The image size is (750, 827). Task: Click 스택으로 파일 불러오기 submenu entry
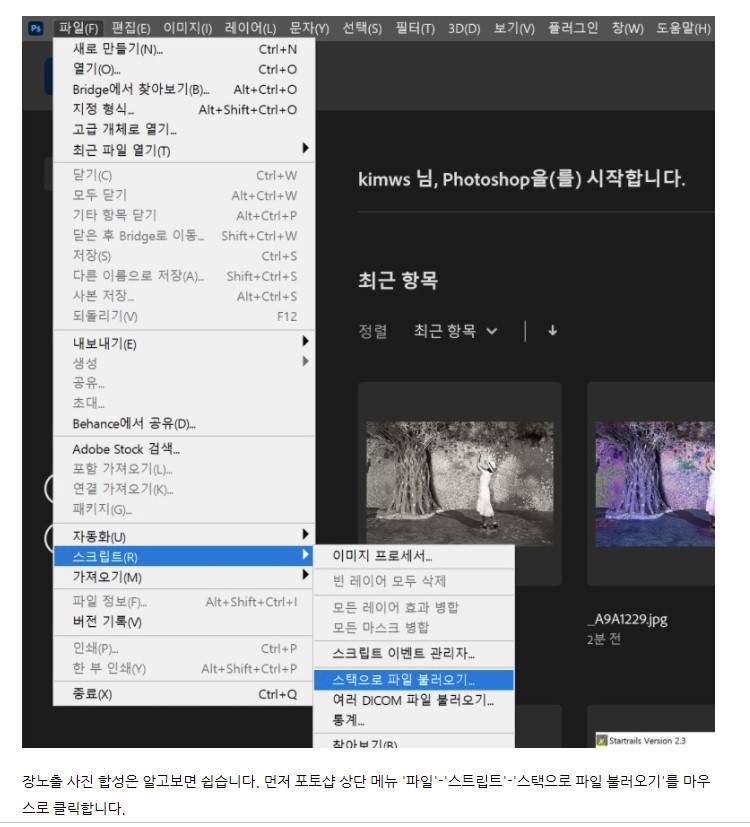point(414,679)
